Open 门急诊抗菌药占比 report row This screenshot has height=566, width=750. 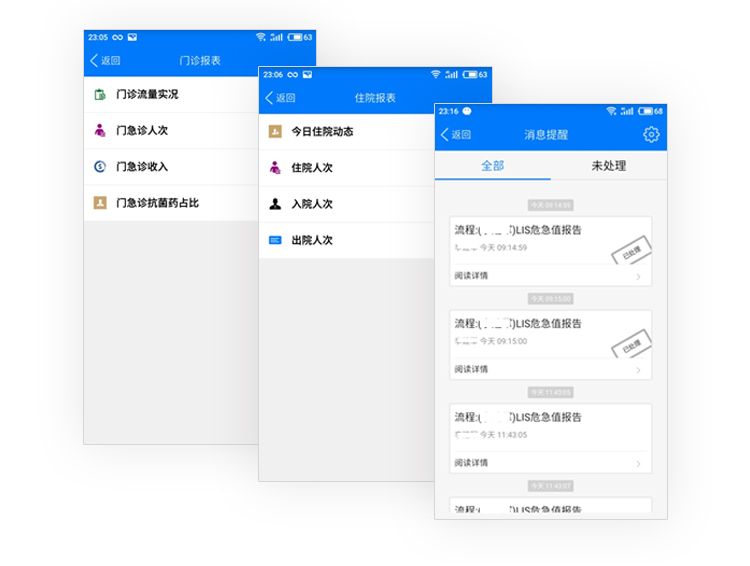[x=171, y=203]
